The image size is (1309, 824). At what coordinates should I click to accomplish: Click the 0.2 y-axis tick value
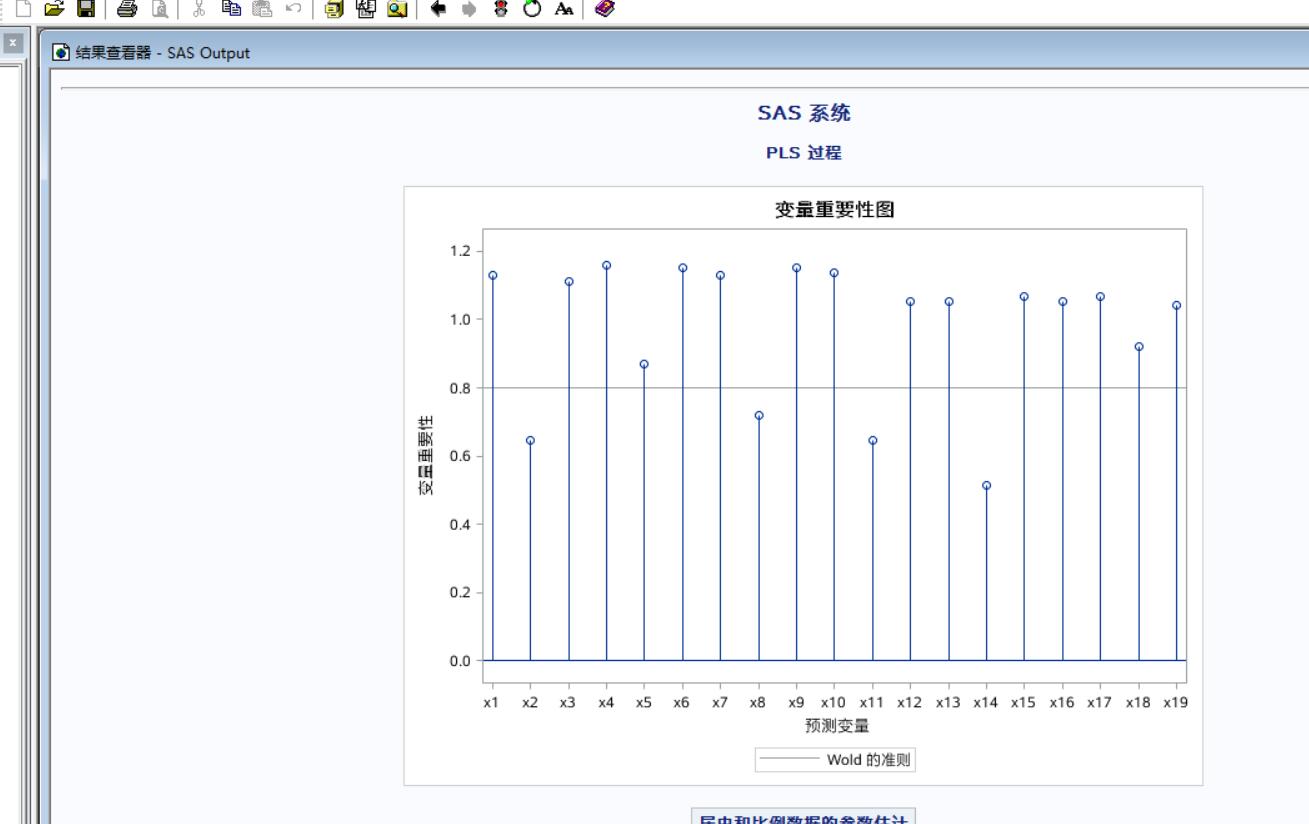point(462,593)
